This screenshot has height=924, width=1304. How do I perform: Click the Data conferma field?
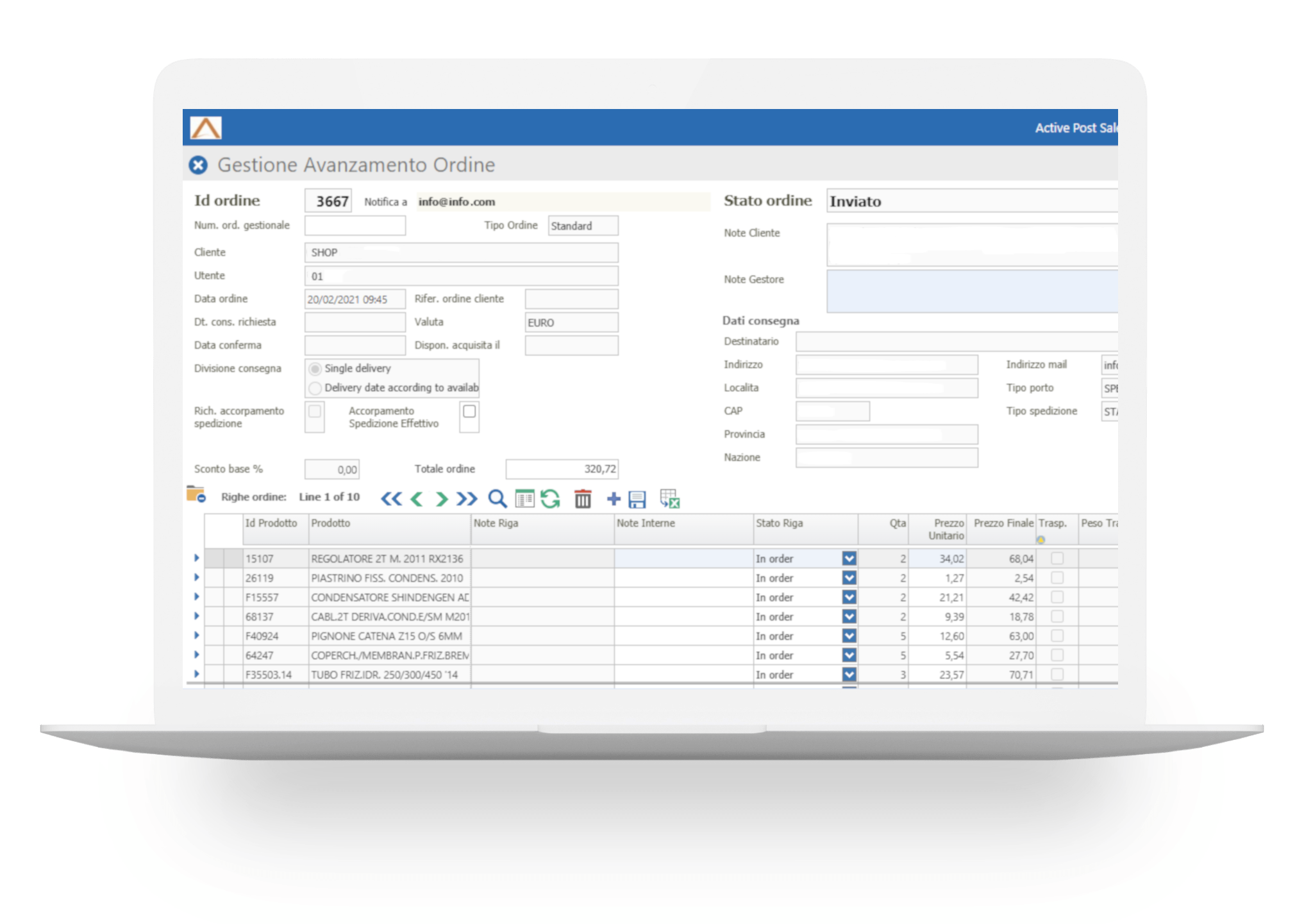coord(355,346)
